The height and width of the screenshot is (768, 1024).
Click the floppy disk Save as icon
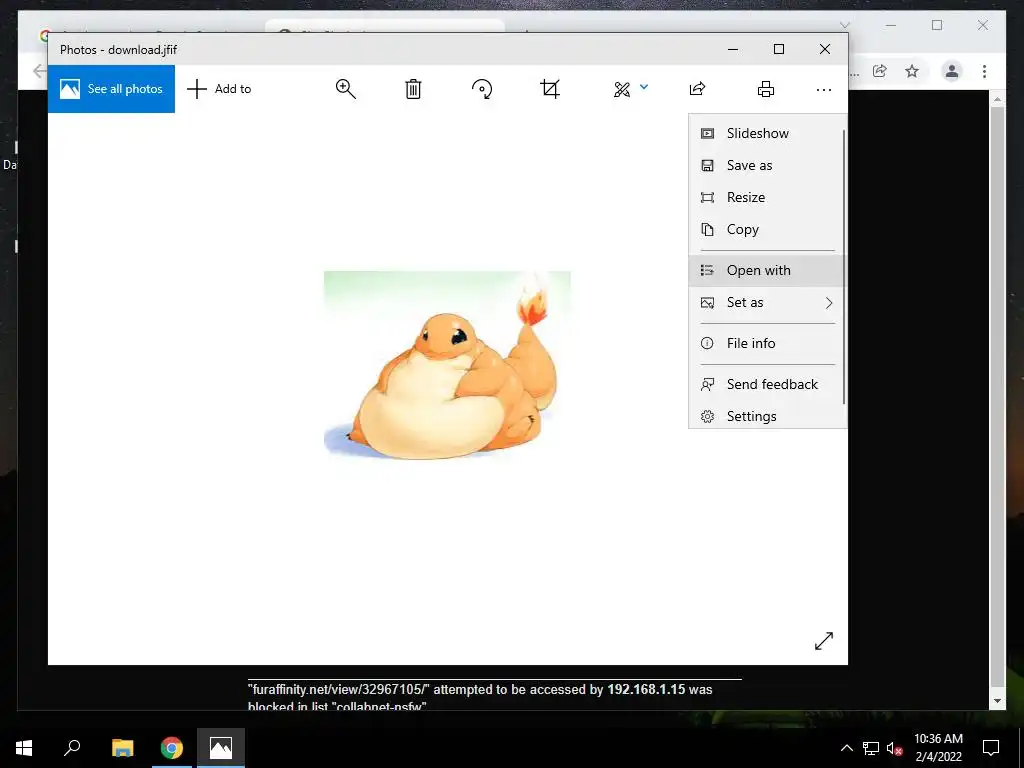pyautogui.click(x=707, y=165)
